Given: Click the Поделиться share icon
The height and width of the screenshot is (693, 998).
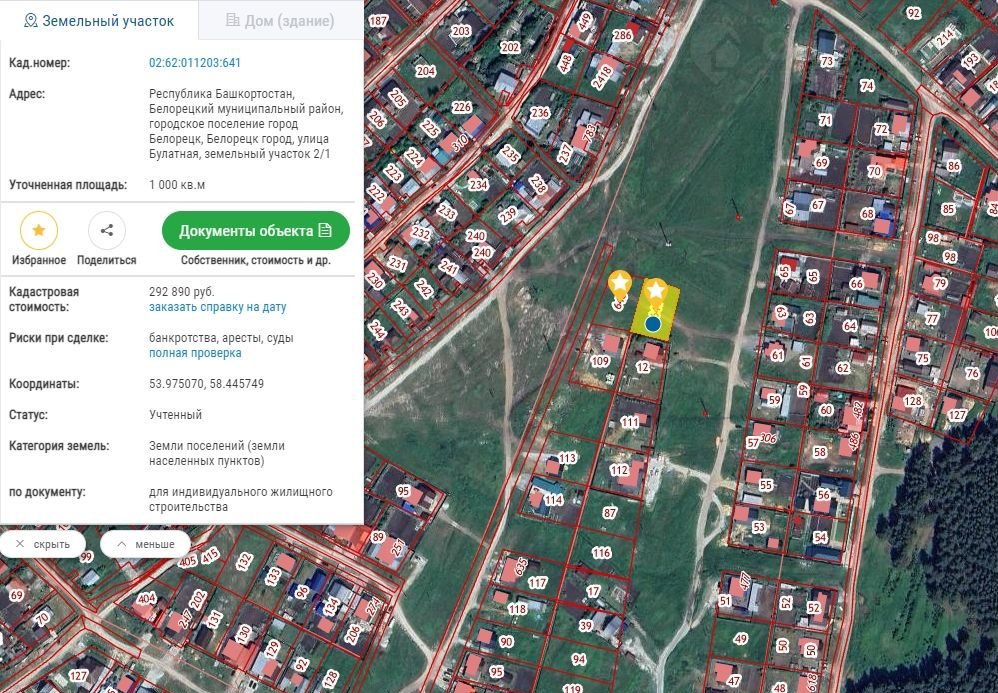Looking at the screenshot, I should (x=107, y=231).
